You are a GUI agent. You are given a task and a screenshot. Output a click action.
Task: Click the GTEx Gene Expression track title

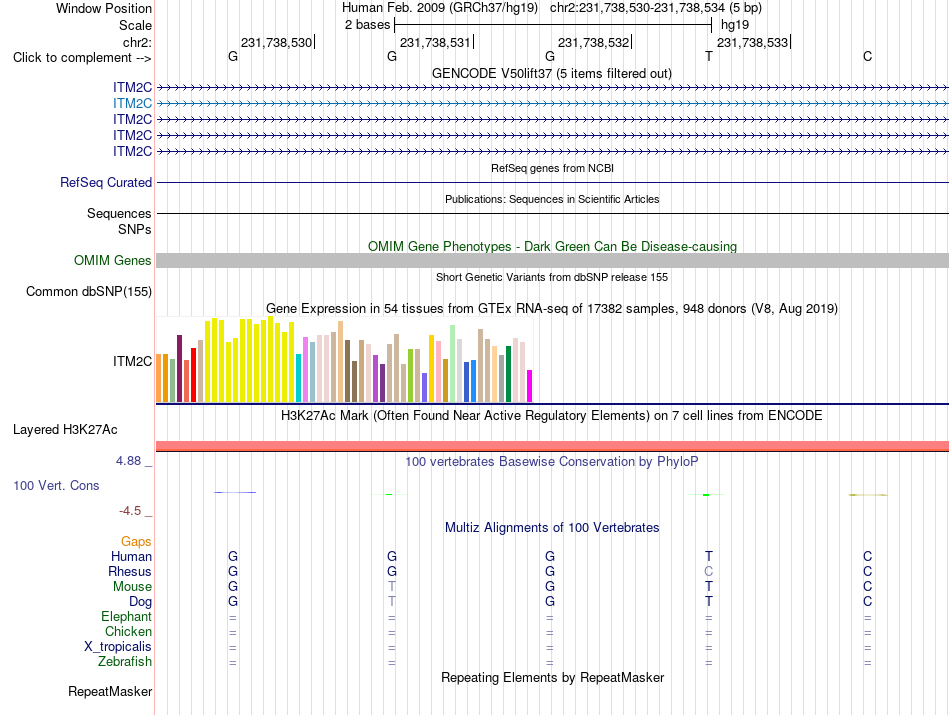click(x=552, y=308)
